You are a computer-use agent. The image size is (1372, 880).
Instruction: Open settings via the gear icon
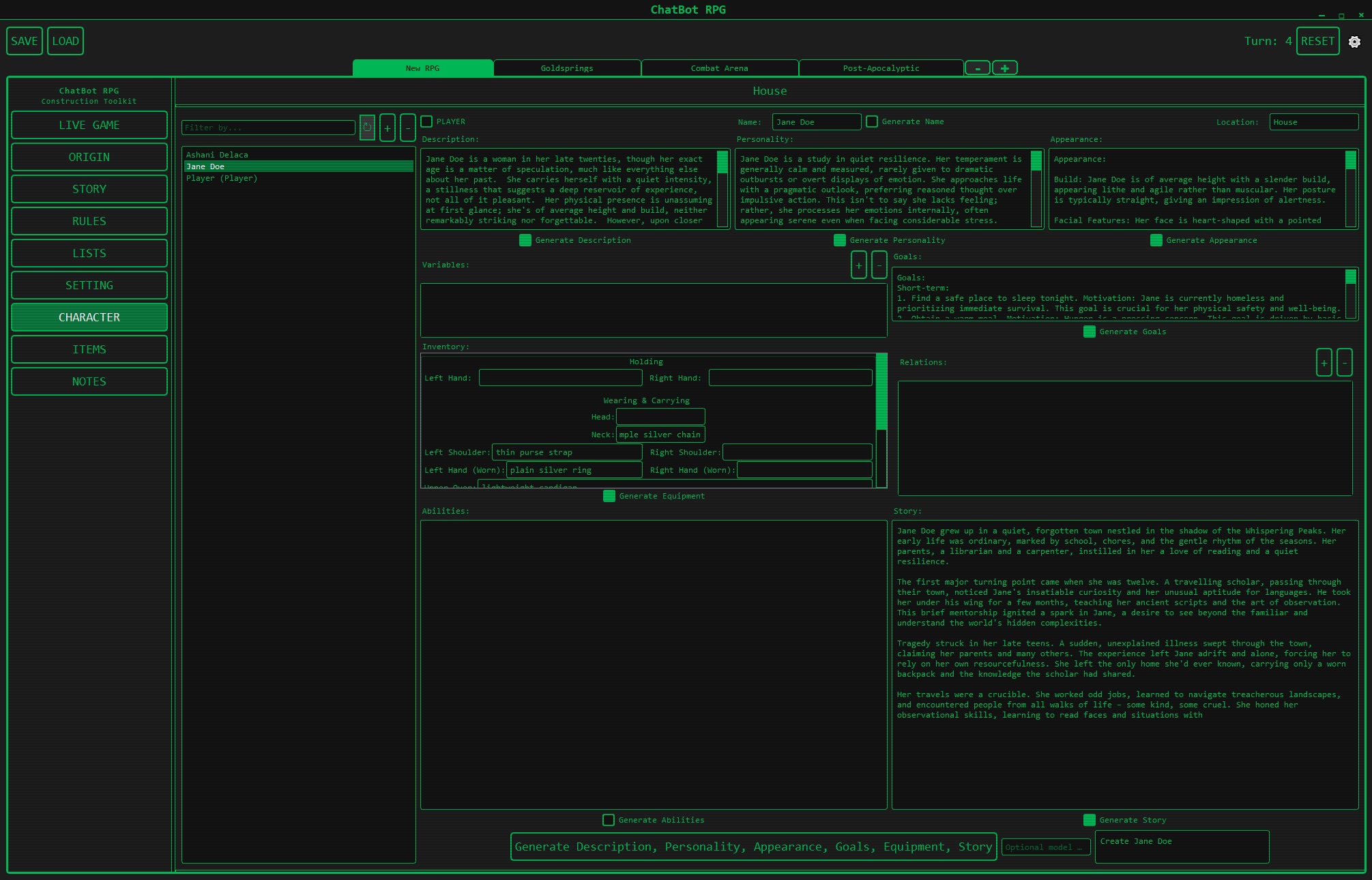point(1354,42)
